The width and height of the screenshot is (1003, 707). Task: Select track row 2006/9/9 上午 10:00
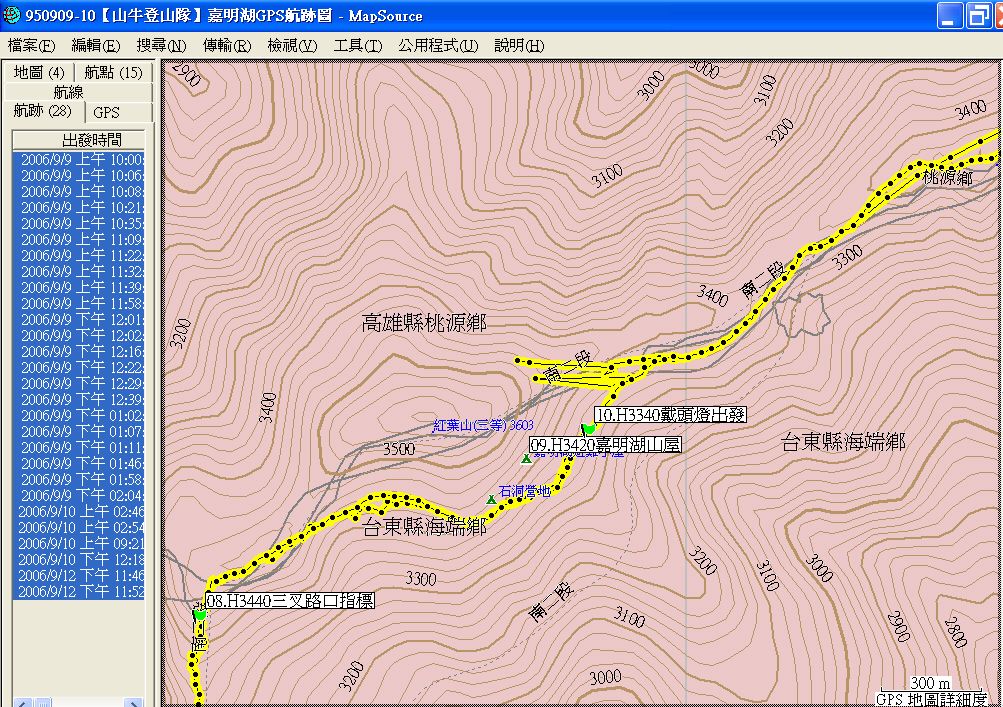point(79,159)
